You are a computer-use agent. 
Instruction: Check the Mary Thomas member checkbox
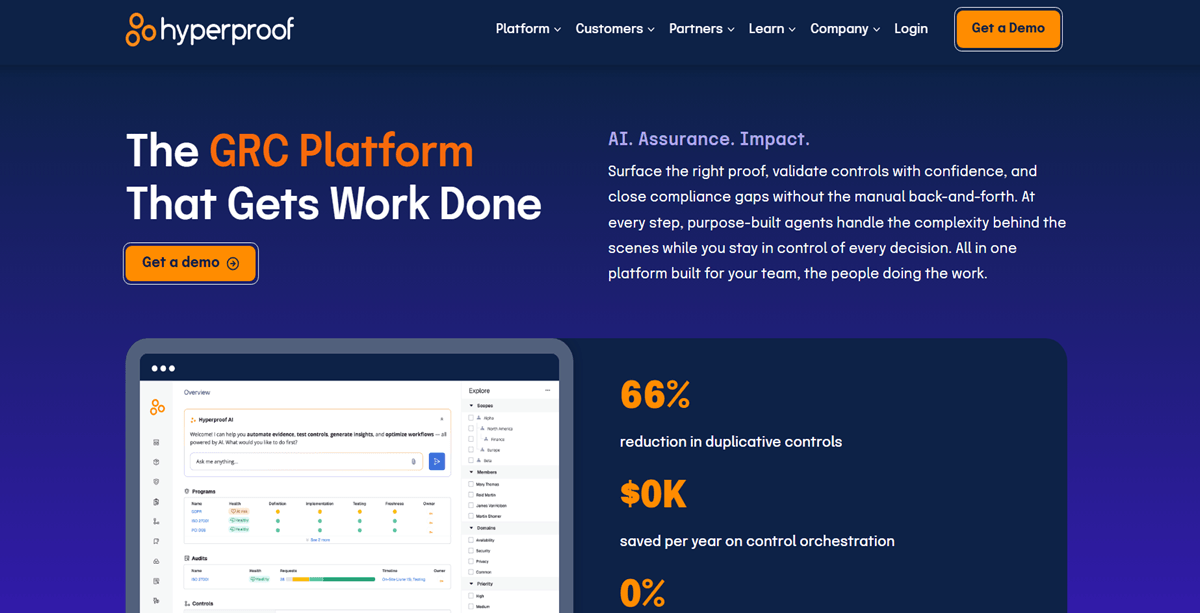[471, 484]
